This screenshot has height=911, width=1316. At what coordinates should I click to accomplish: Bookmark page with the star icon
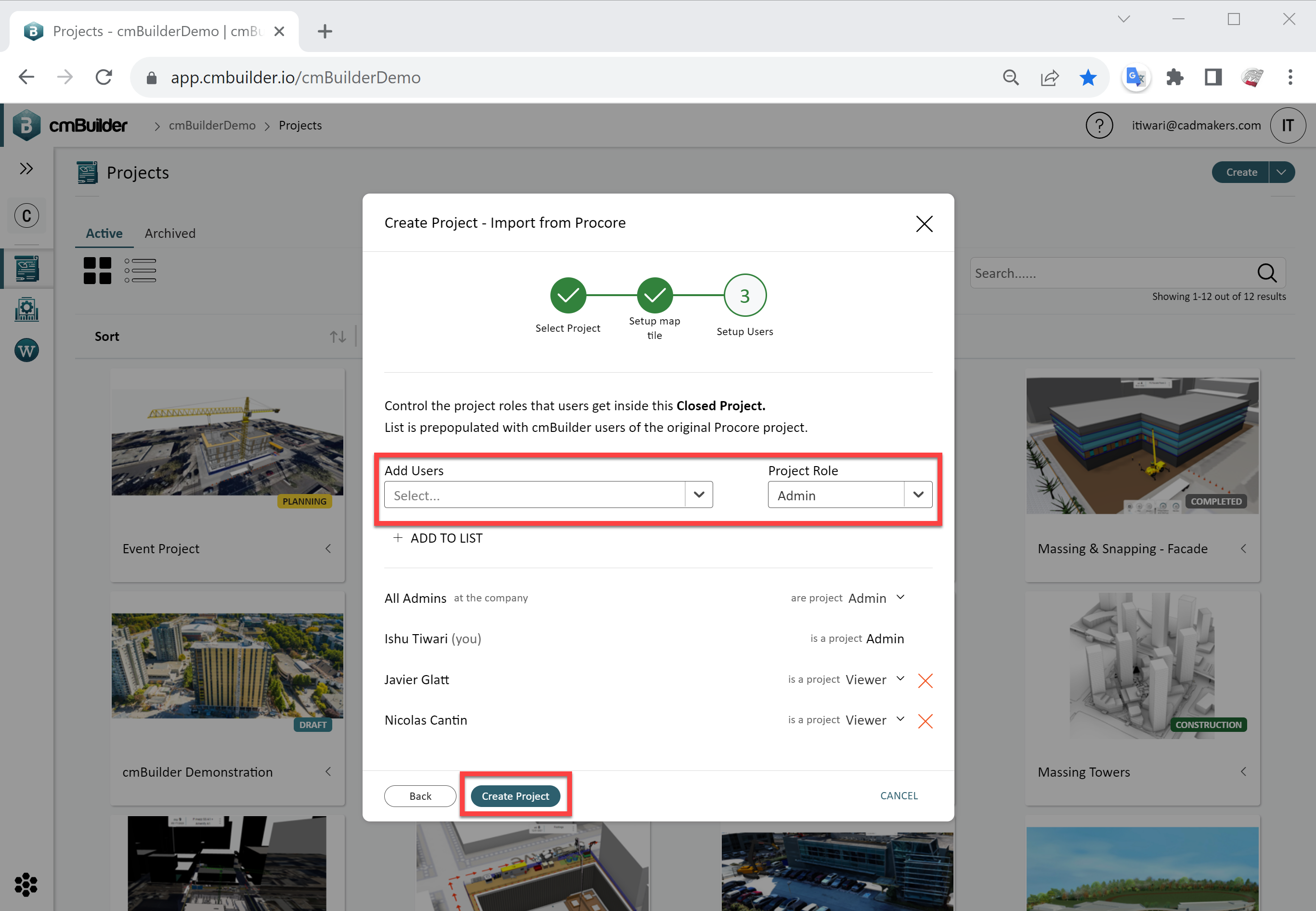1088,77
